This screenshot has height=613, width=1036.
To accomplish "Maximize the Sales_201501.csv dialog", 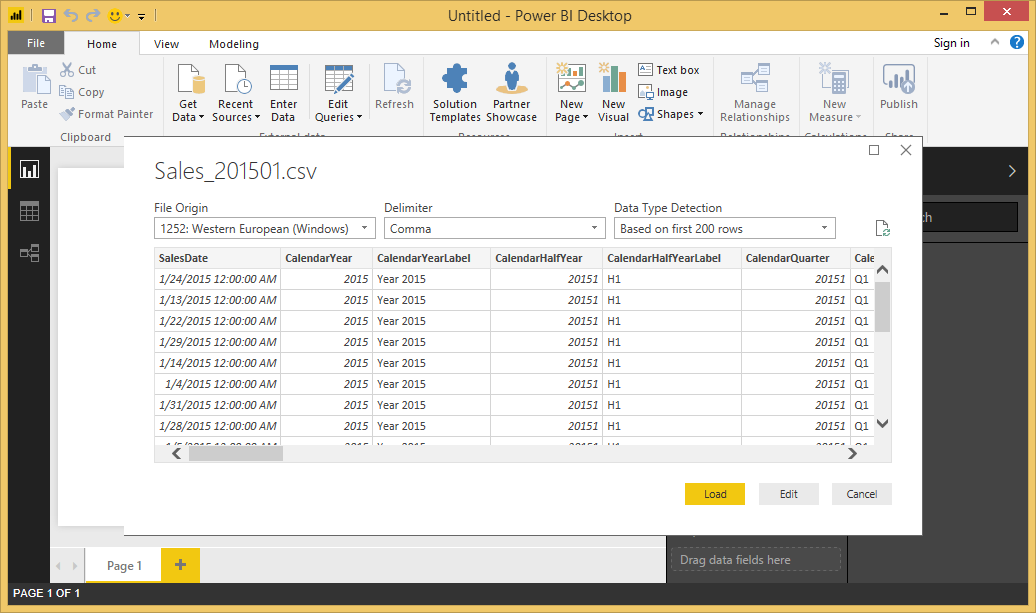I will [873, 150].
